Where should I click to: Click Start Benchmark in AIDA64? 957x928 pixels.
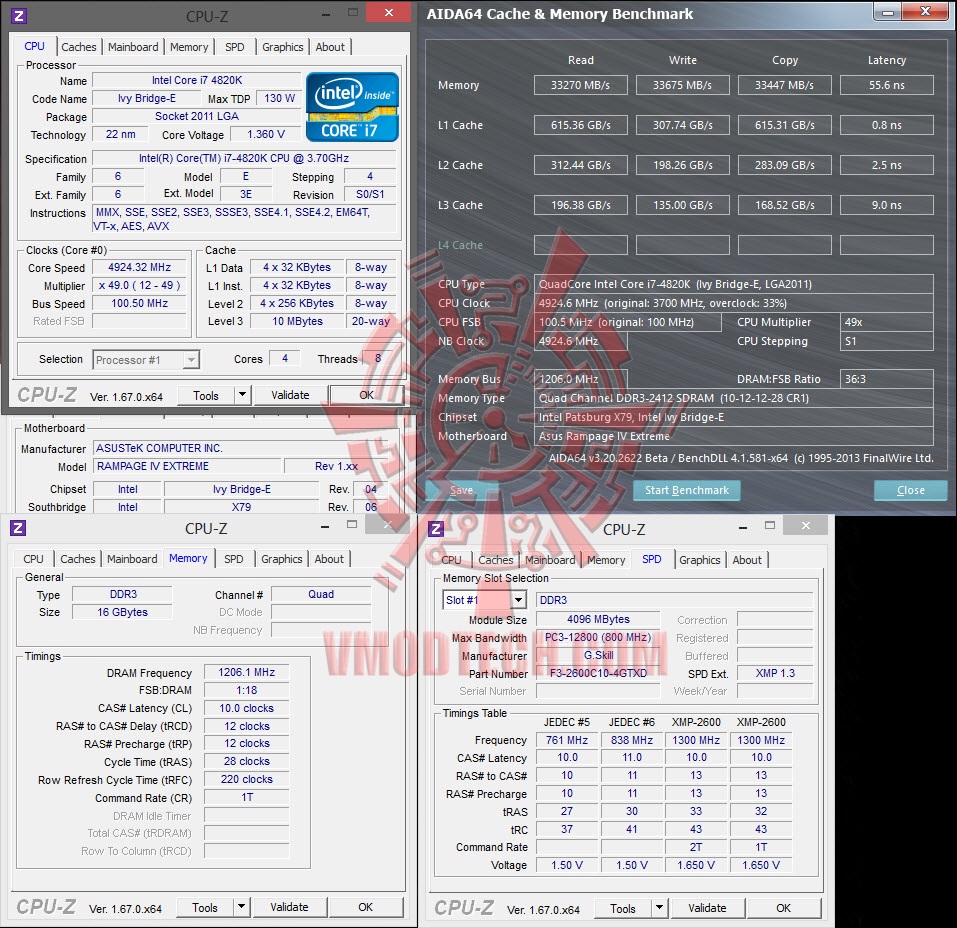(687, 490)
